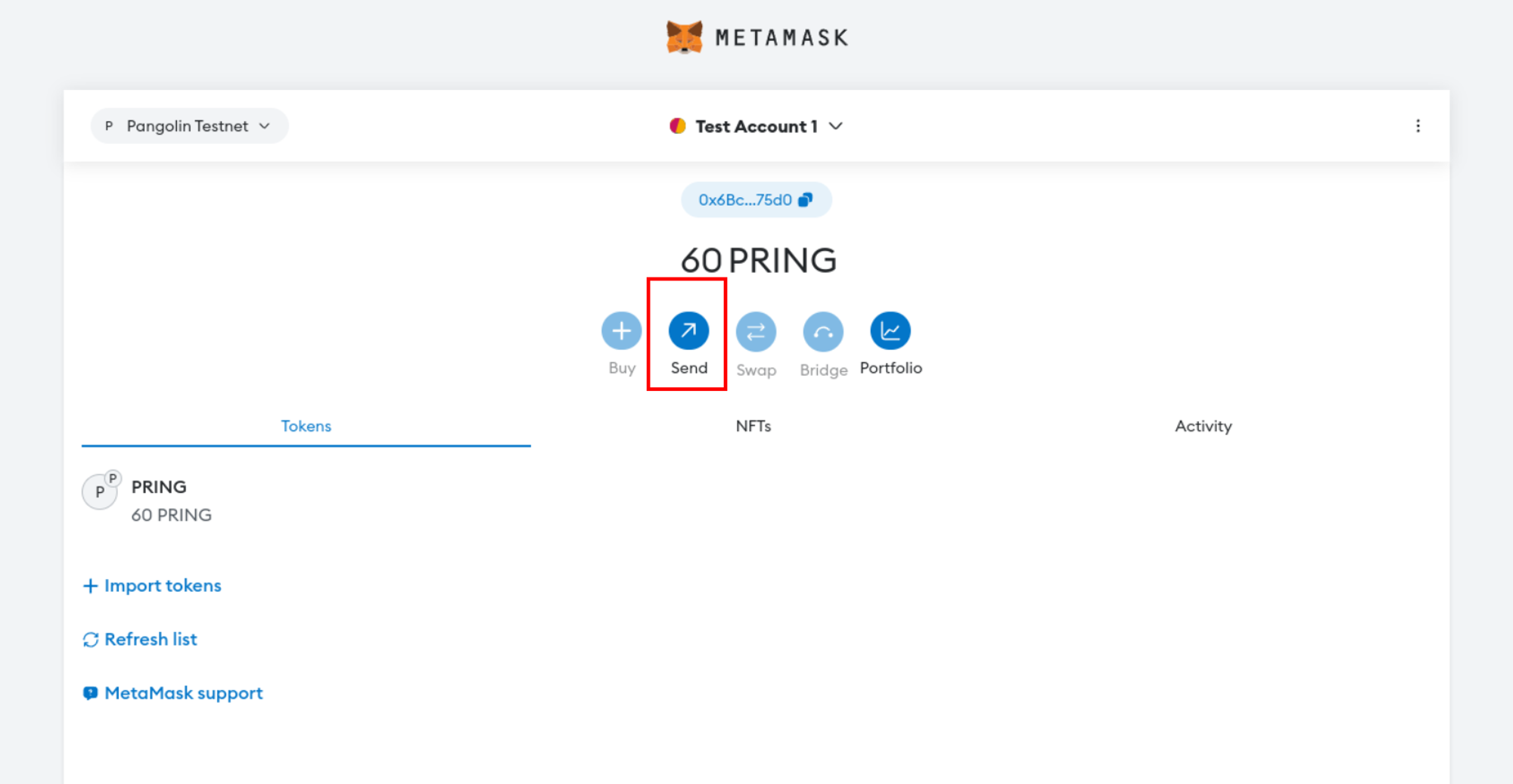Open the Portfolio chart icon
Viewport: 1513px width, 784px height.
pyautogui.click(x=890, y=330)
